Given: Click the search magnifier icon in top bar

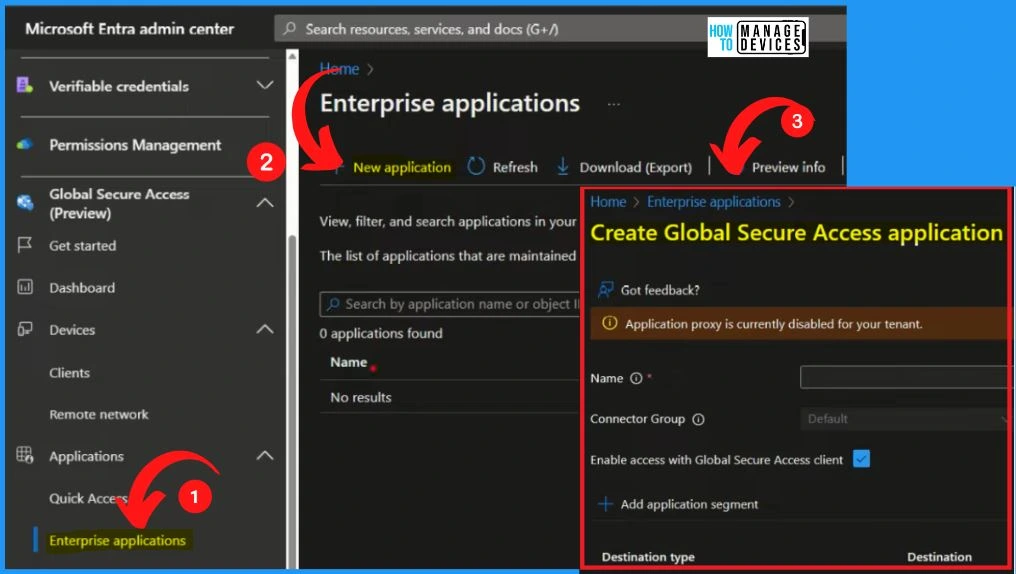Looking at the screenshot, I should point(290,29).
